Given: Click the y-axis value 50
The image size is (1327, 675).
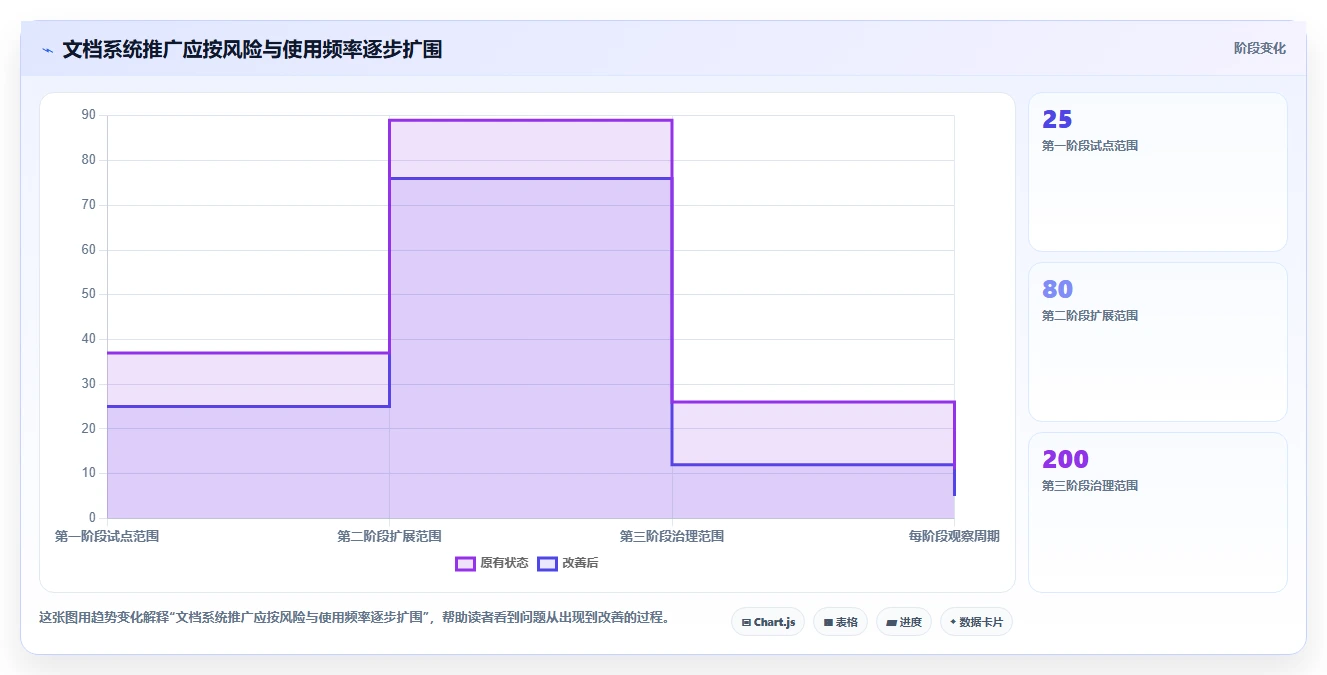Looking at the screenshot, I should pos(88,294).
